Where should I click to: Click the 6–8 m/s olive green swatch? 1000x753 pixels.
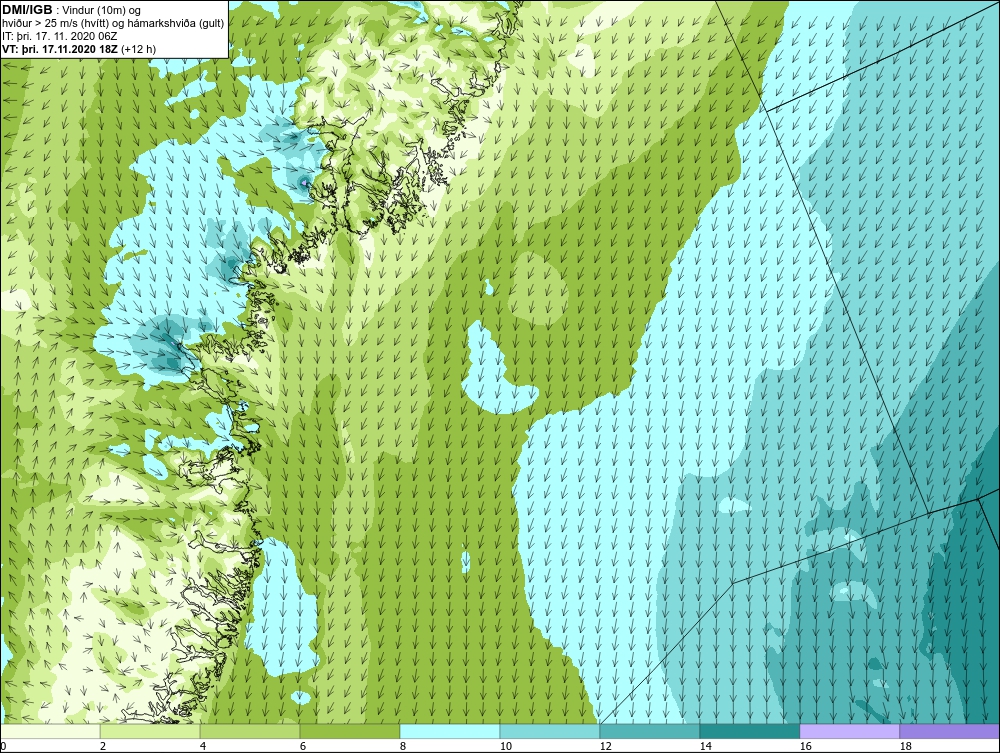pyautogui.click(x=349, y=731)
